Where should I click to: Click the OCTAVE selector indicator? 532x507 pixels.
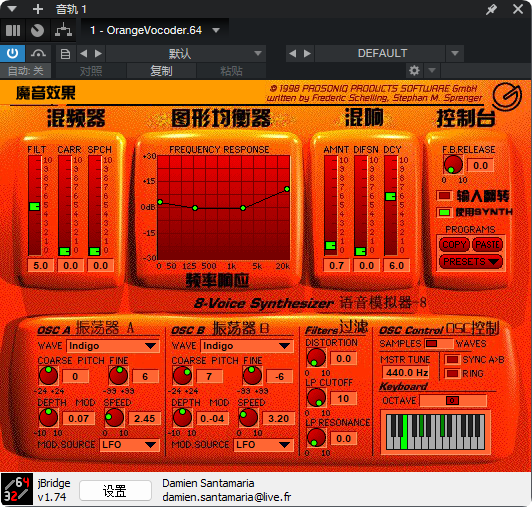(x=452, y=400)
